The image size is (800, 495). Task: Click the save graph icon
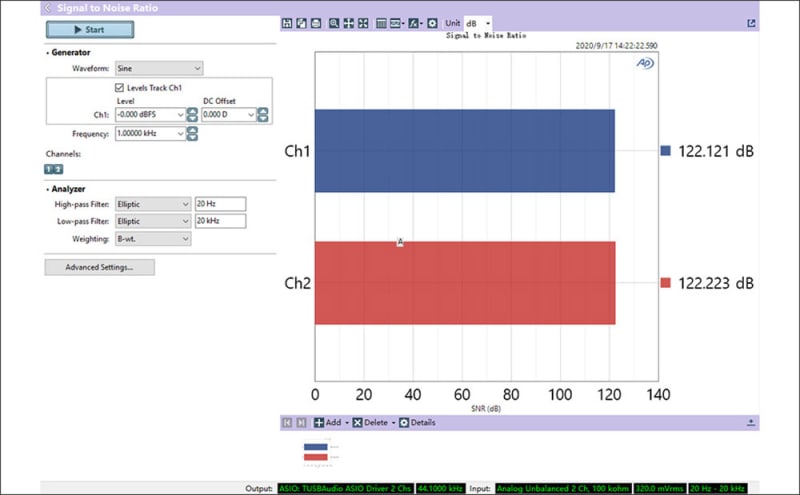(x=287, y=23)
